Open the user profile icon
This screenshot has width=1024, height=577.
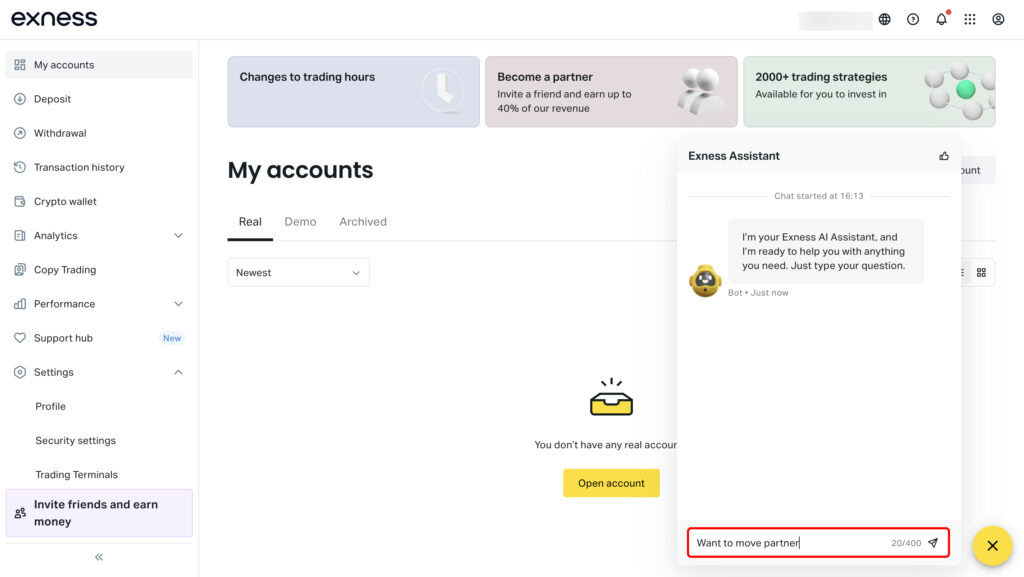[999, 20]
